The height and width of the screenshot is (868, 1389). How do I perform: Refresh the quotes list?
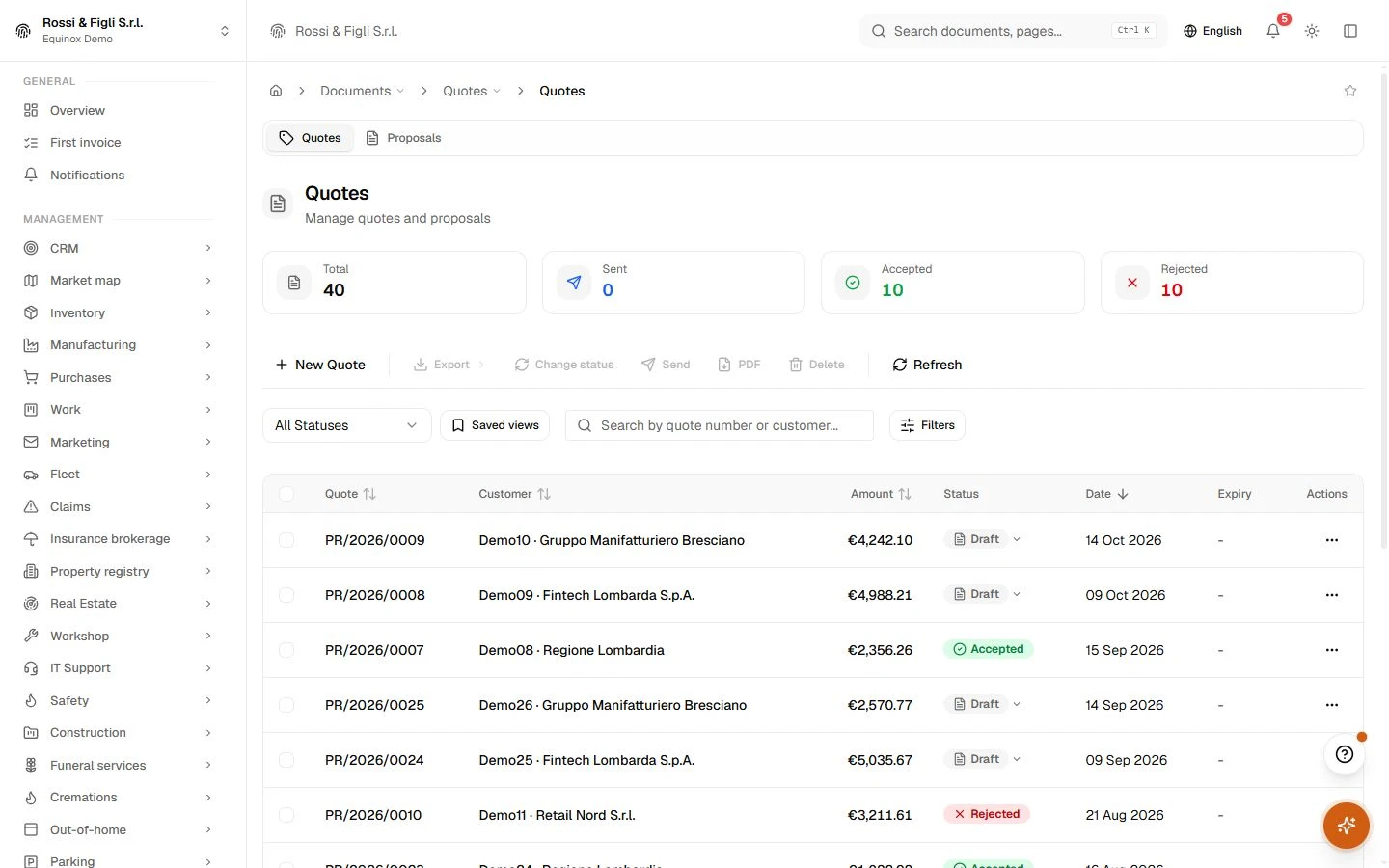(927, 365)
